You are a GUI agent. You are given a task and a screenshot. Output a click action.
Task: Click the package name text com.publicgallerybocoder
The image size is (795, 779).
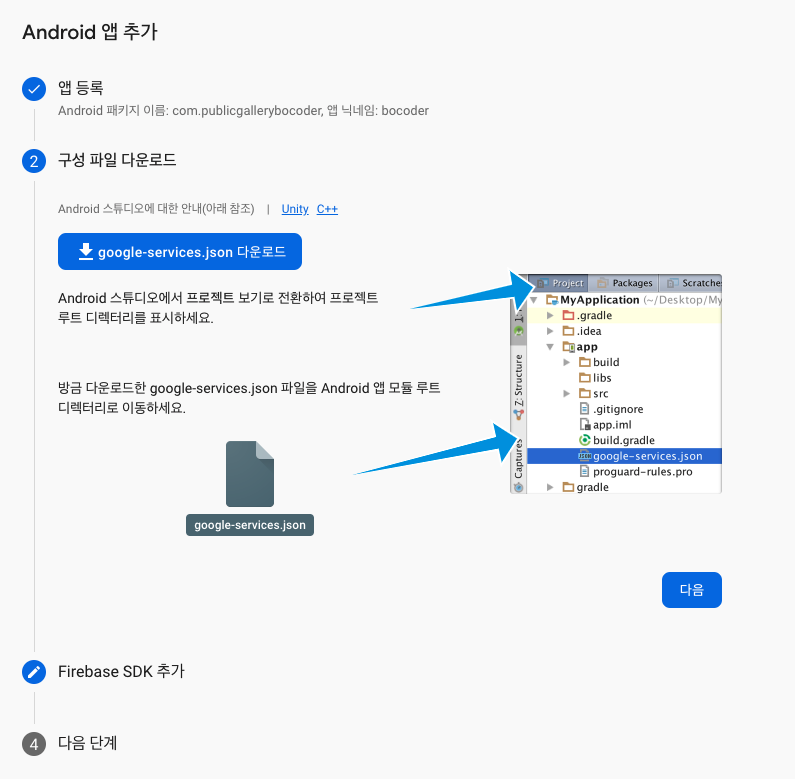[x=247, y=111]
